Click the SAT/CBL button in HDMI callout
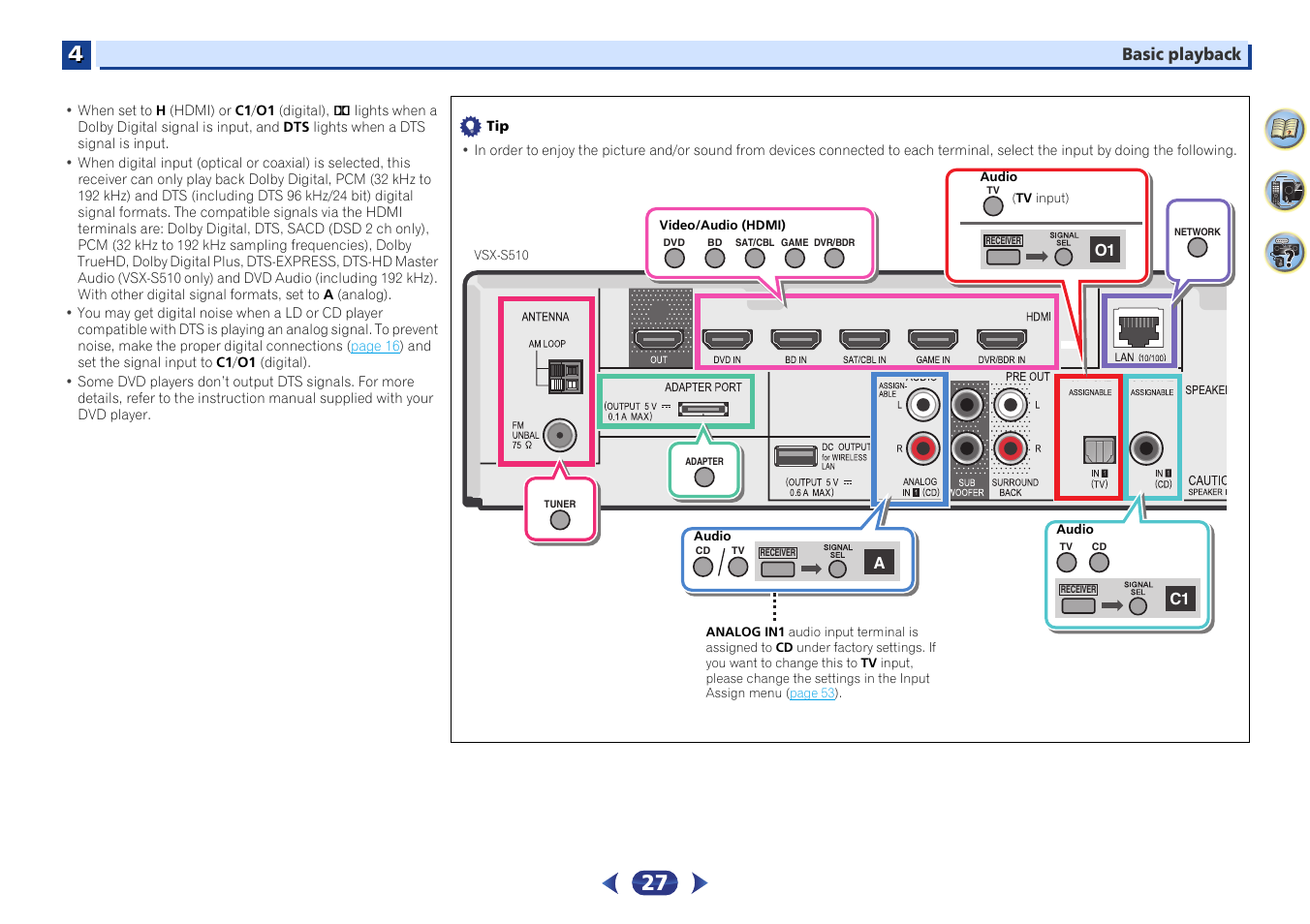This screenshot has height=924, width=1310. [x=755, y=259]
